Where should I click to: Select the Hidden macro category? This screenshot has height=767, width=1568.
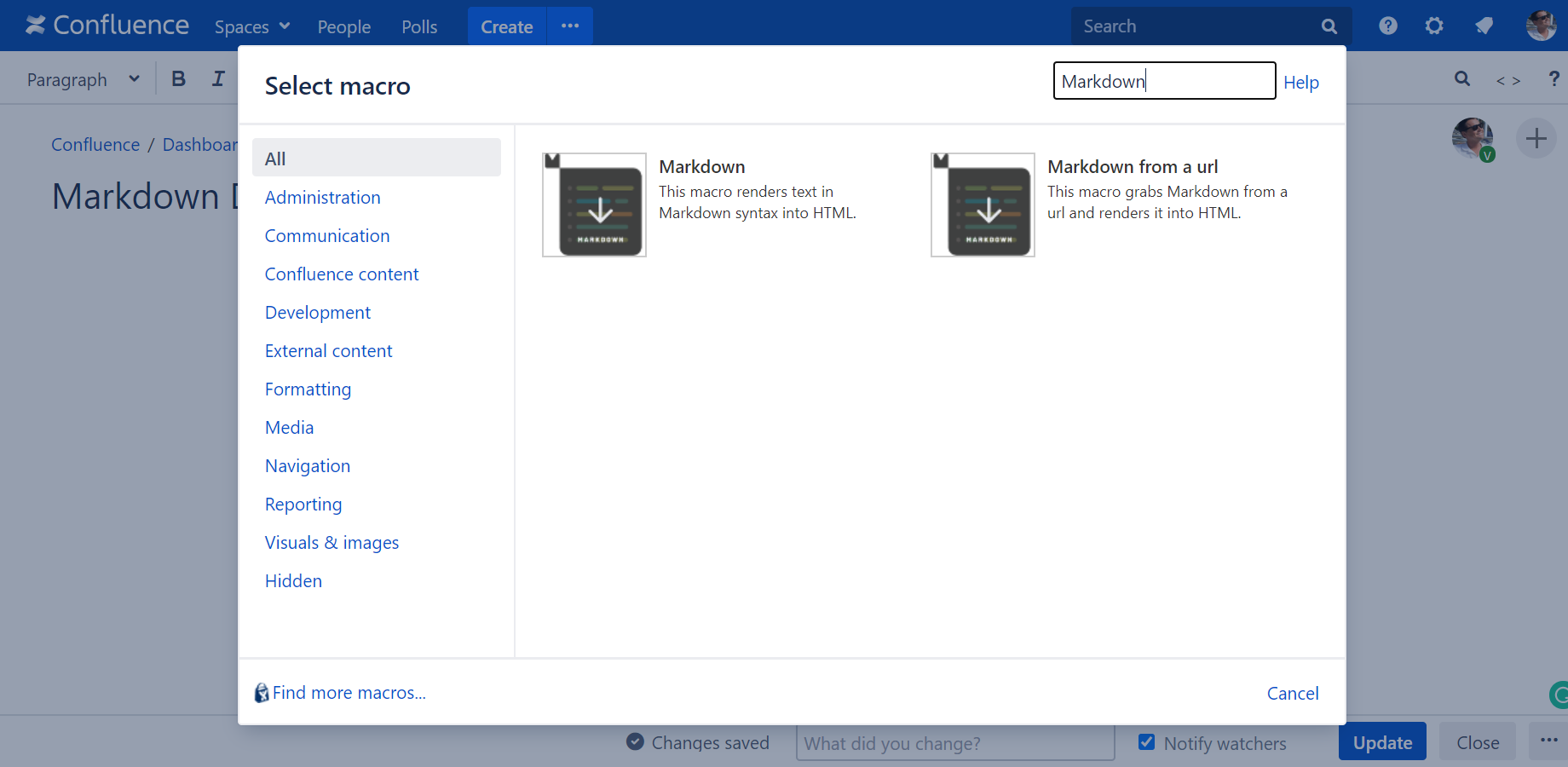pyautogui.click(x=293, y=581)
